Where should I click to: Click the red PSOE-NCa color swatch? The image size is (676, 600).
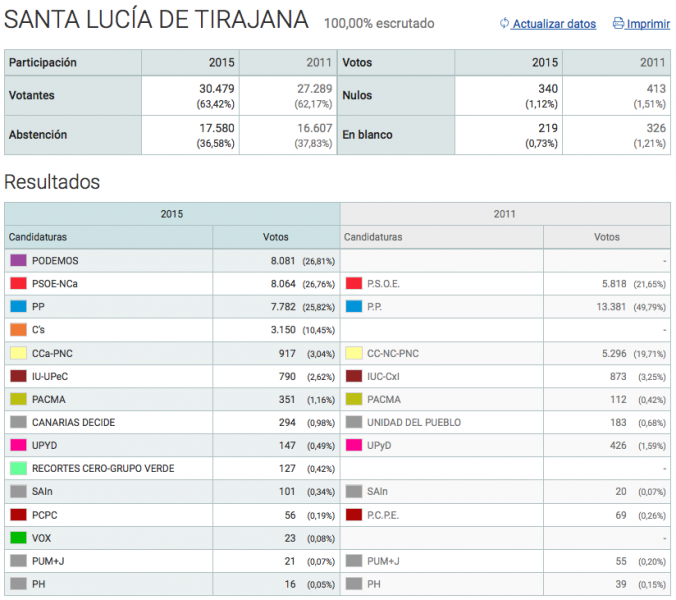[19, 284]
